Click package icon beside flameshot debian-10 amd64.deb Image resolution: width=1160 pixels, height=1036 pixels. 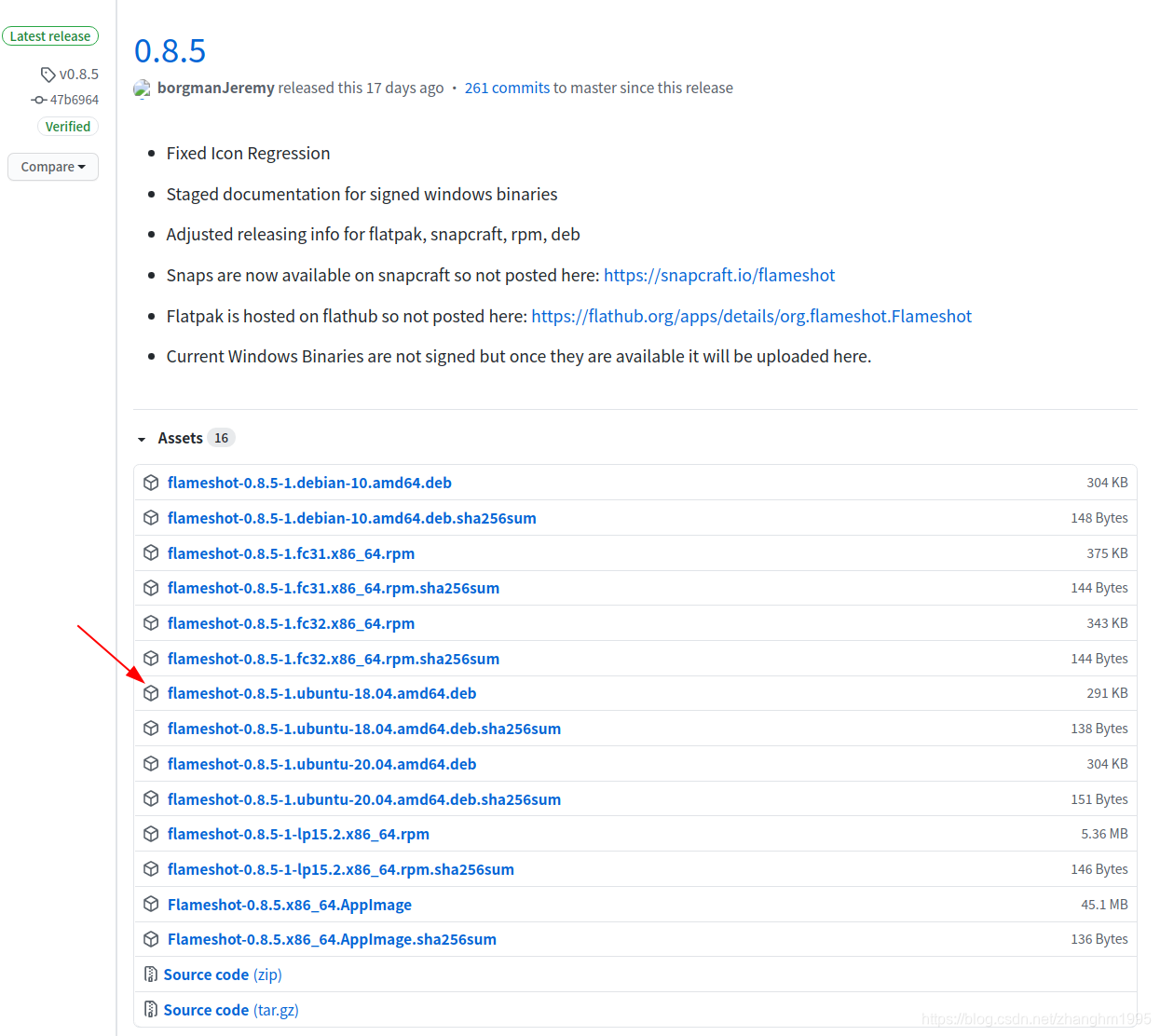pos(151,483)
